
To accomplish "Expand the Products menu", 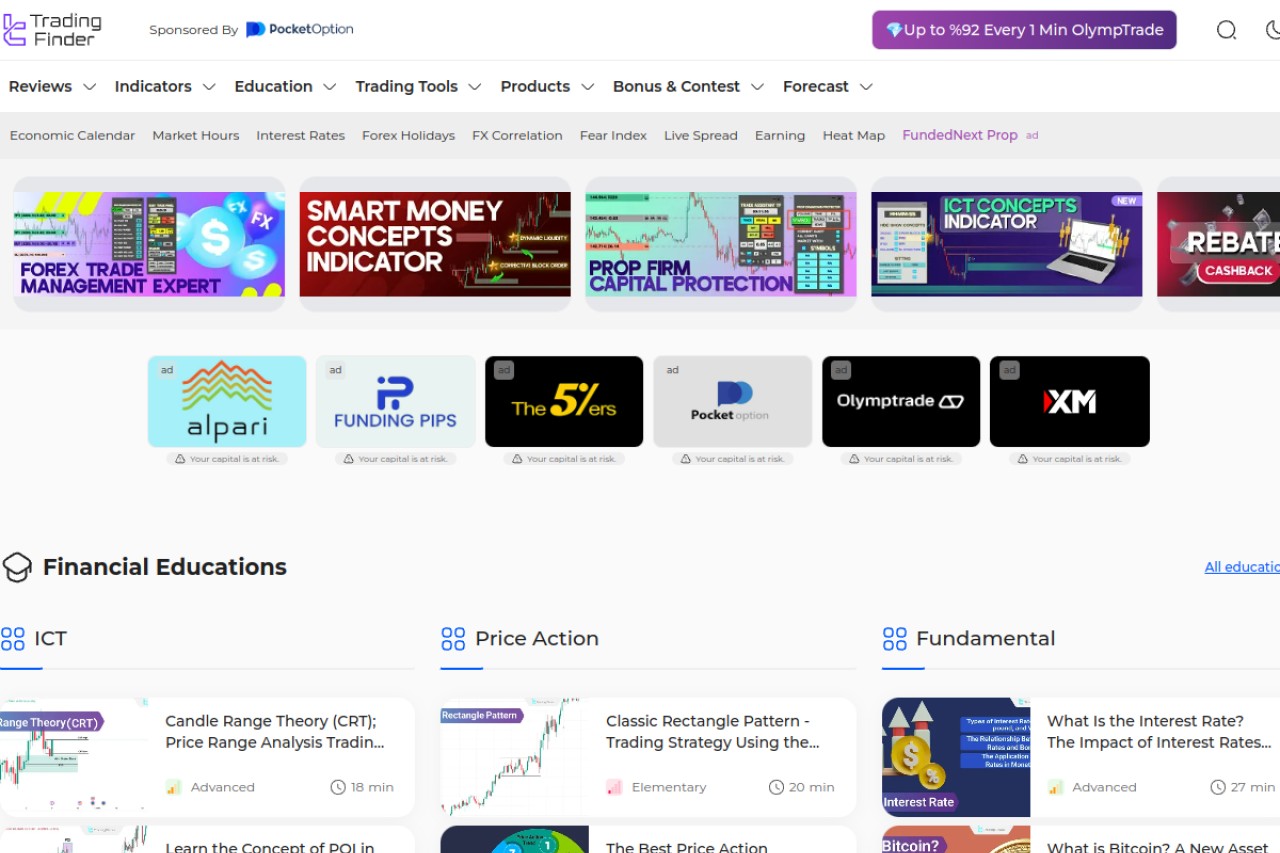I will coord(547,86).
